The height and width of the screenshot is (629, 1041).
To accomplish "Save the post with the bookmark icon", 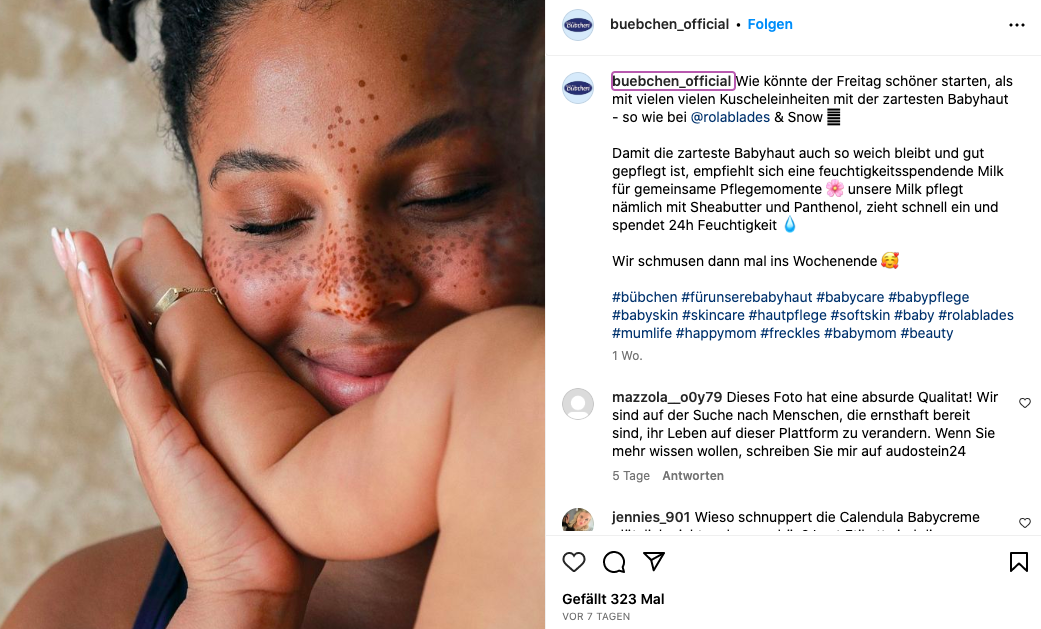I will point(1018,562).
